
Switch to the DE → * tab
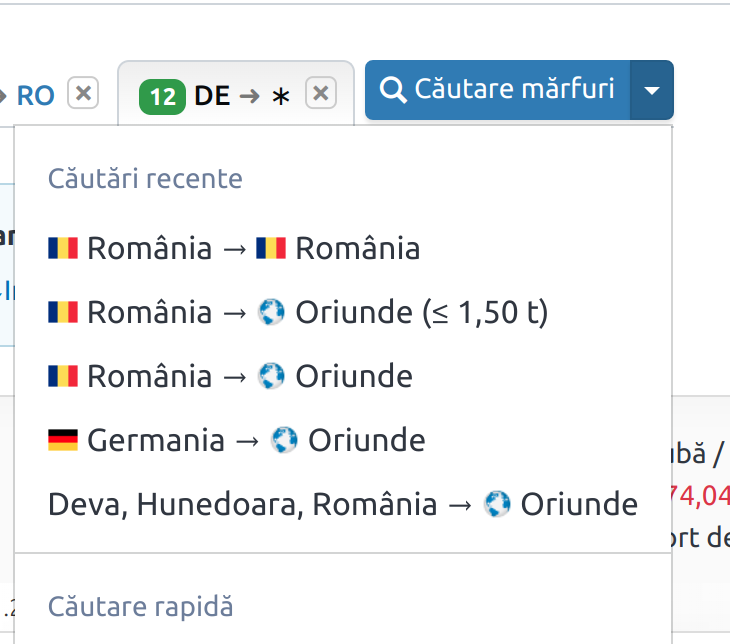242,96
